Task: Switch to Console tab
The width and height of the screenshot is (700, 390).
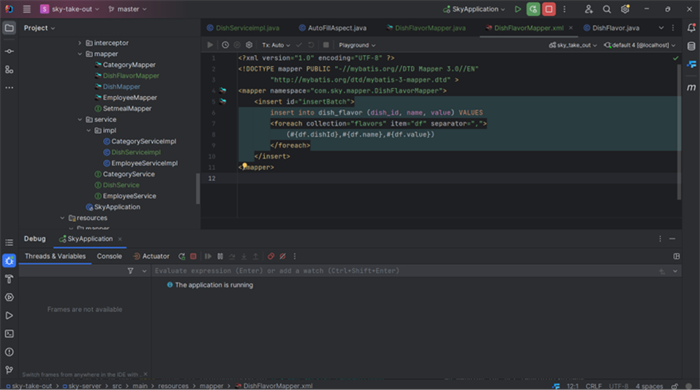Action: [109, 257]
